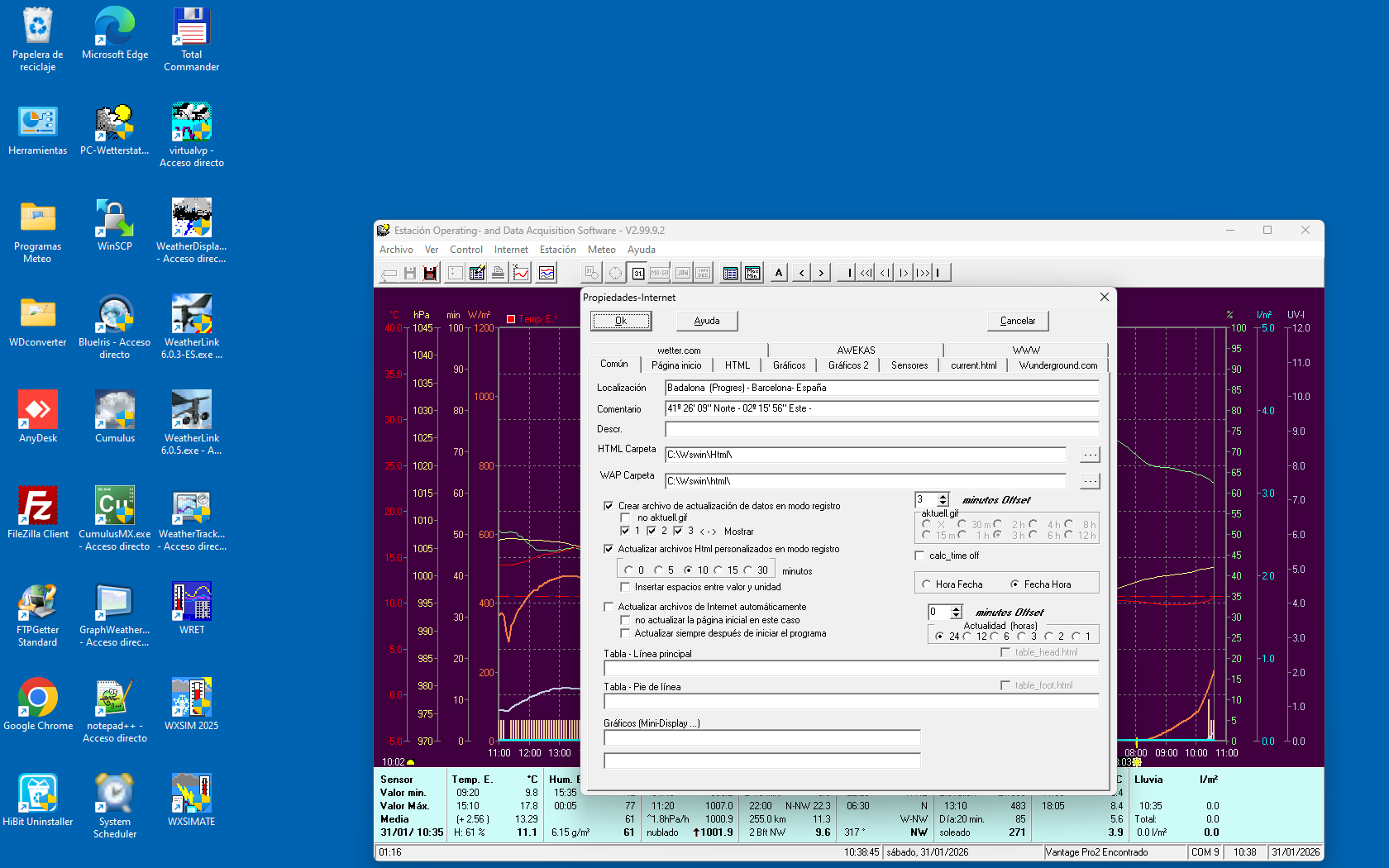Check 'Insertar espacios entre valor y unidad'

[626, 587]
